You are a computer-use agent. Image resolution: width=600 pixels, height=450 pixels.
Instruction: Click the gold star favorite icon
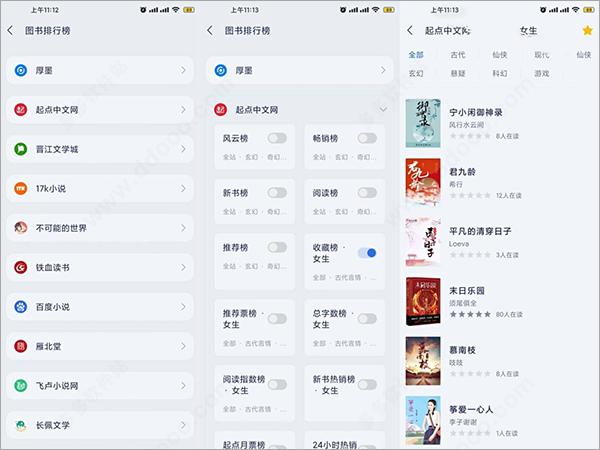[587, 31]
